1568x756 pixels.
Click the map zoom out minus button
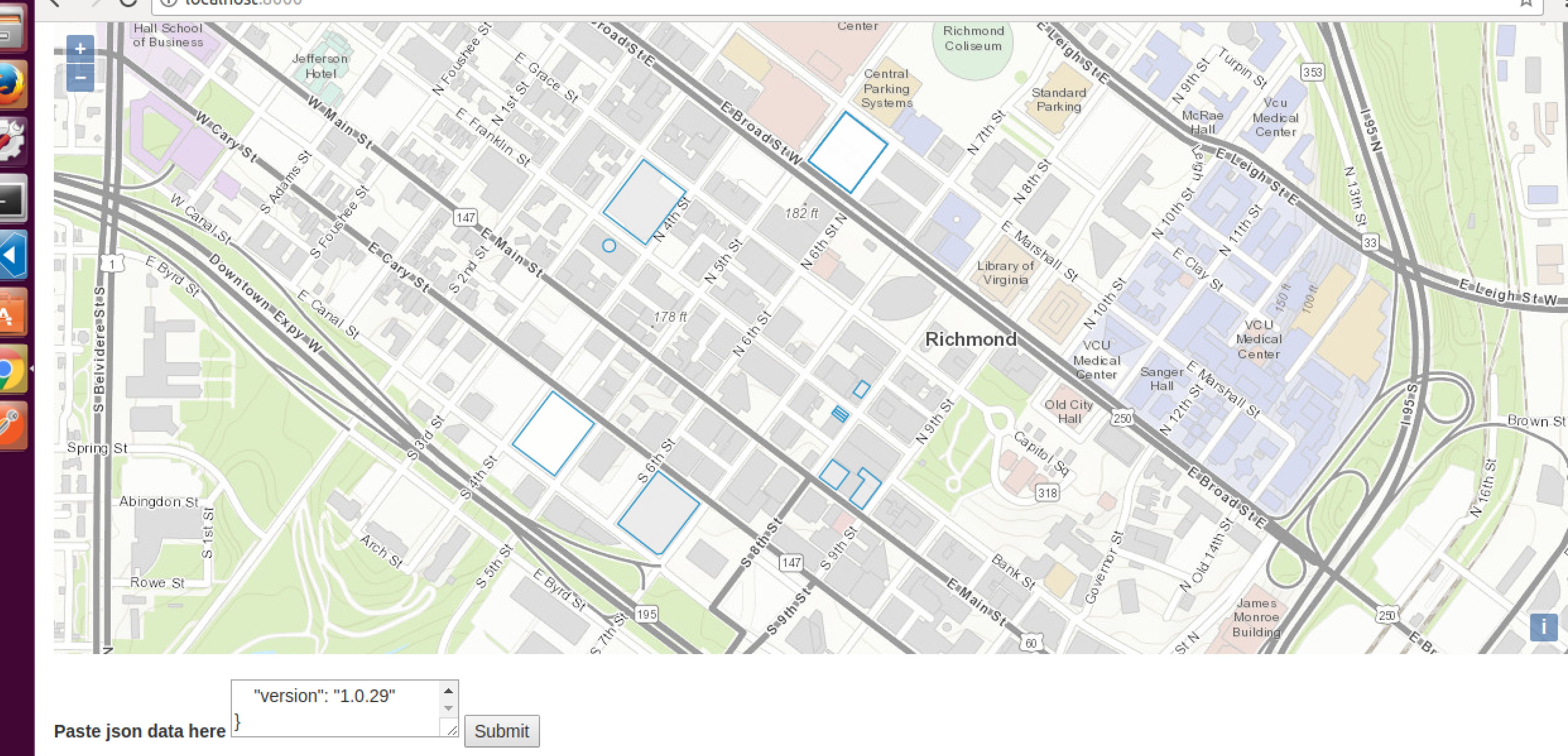tap(80, 78)
